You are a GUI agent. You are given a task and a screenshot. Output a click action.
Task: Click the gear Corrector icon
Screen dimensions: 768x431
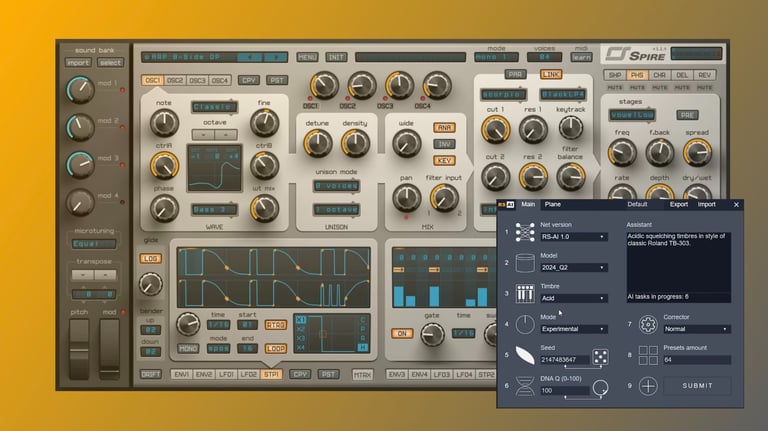(x=648, y=324)
